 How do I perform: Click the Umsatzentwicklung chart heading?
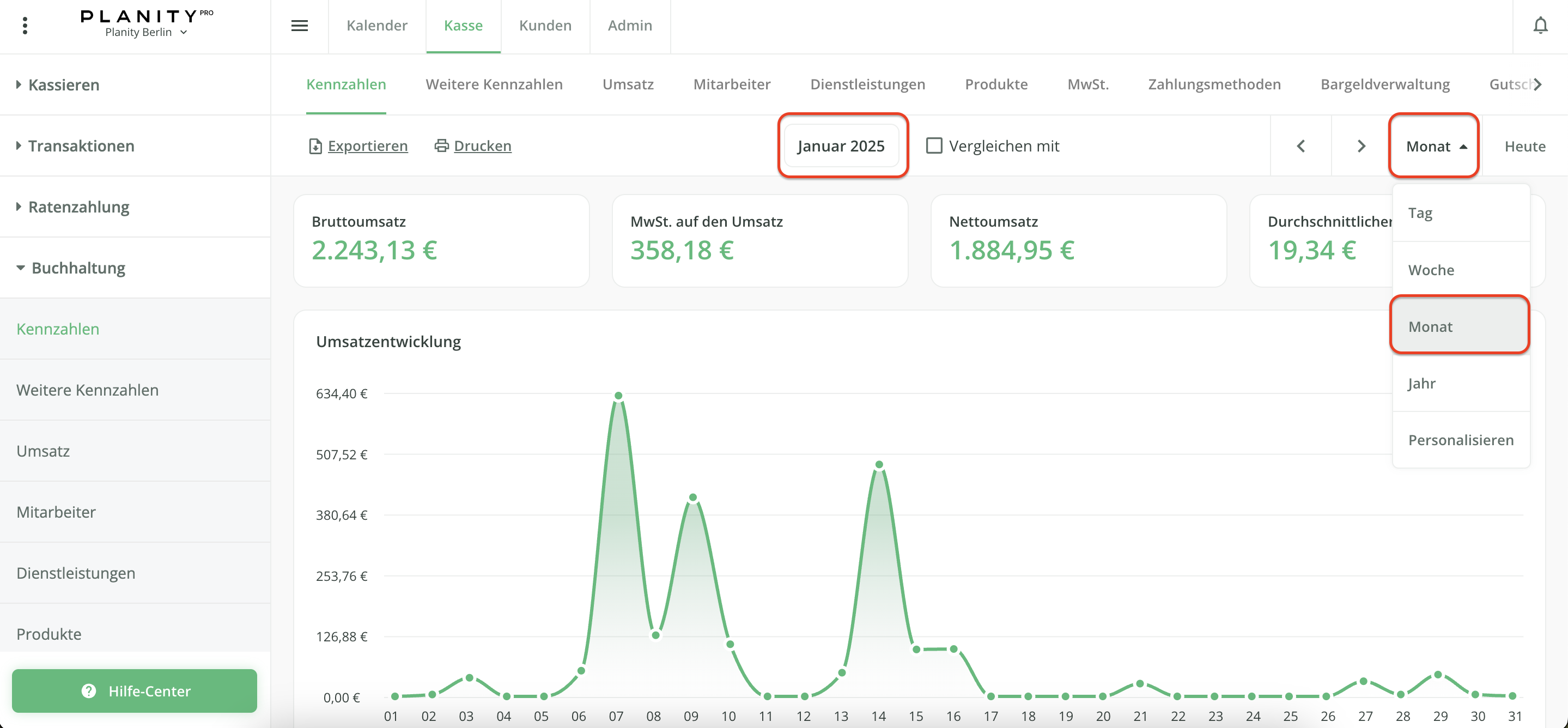pos(388,342)
